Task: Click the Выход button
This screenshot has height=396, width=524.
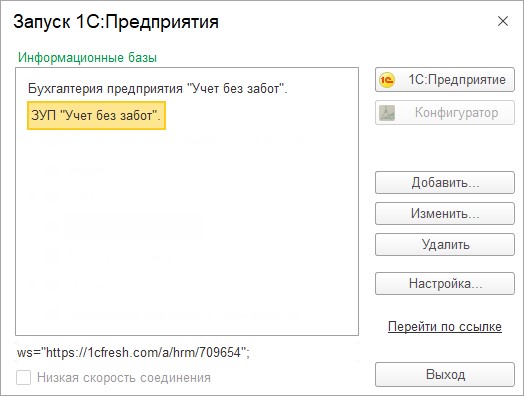Action: pyautogui.click(x=445, y=374)
